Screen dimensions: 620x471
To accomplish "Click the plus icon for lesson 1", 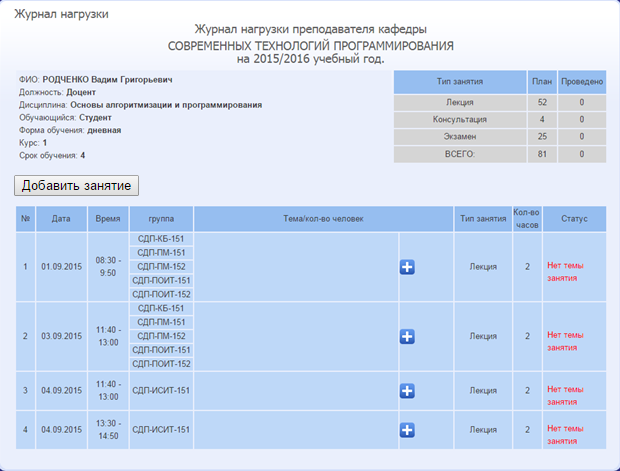I will pos(407,267).
